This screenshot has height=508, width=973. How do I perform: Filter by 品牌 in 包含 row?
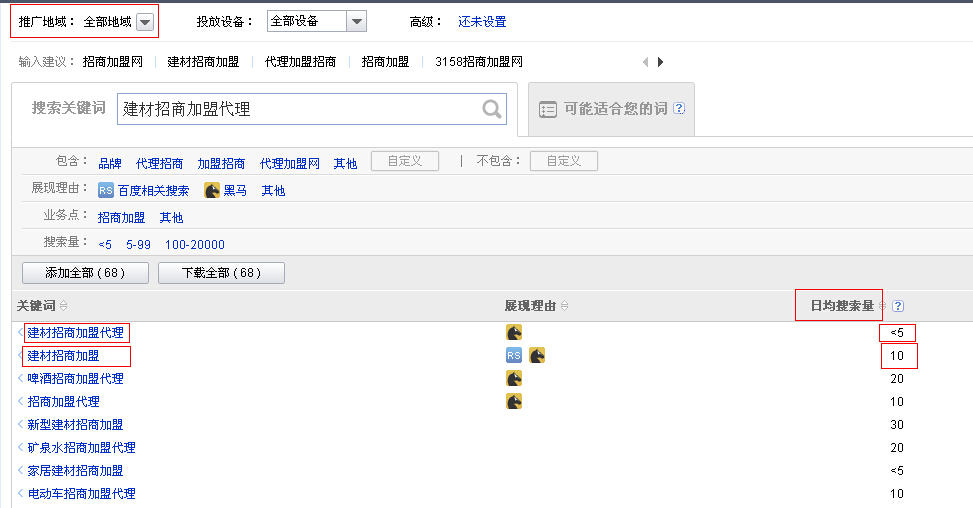[x=110, y=164]
